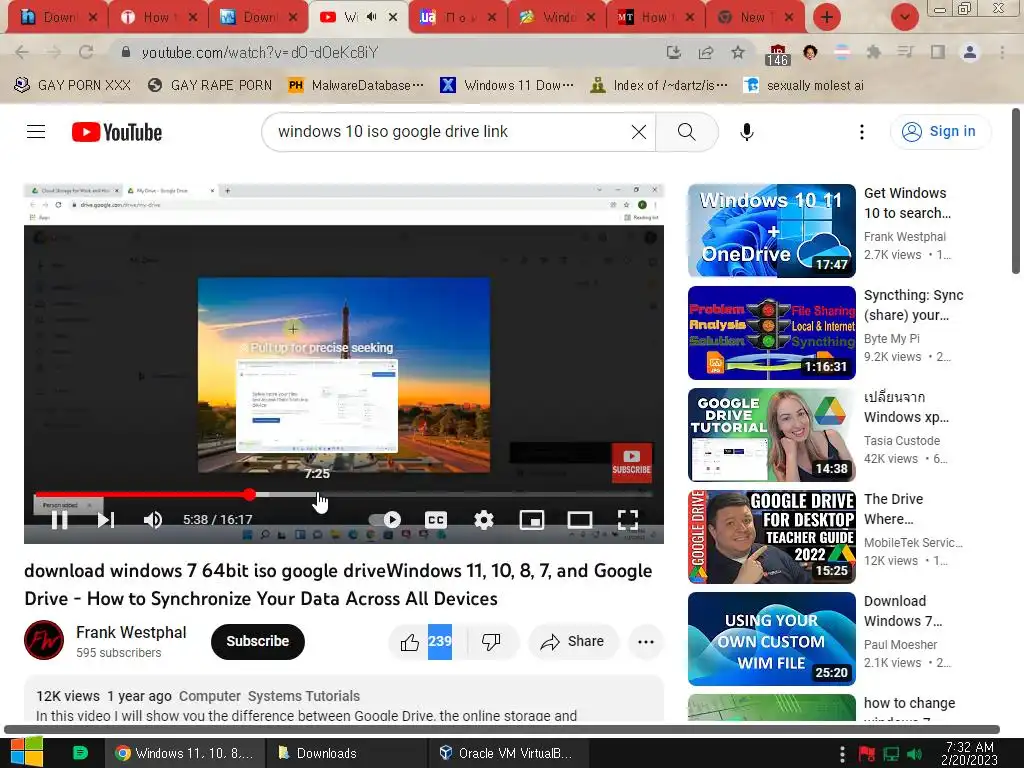
Task: Share this page icon in address bar
Action: click(x=706, y=52)
